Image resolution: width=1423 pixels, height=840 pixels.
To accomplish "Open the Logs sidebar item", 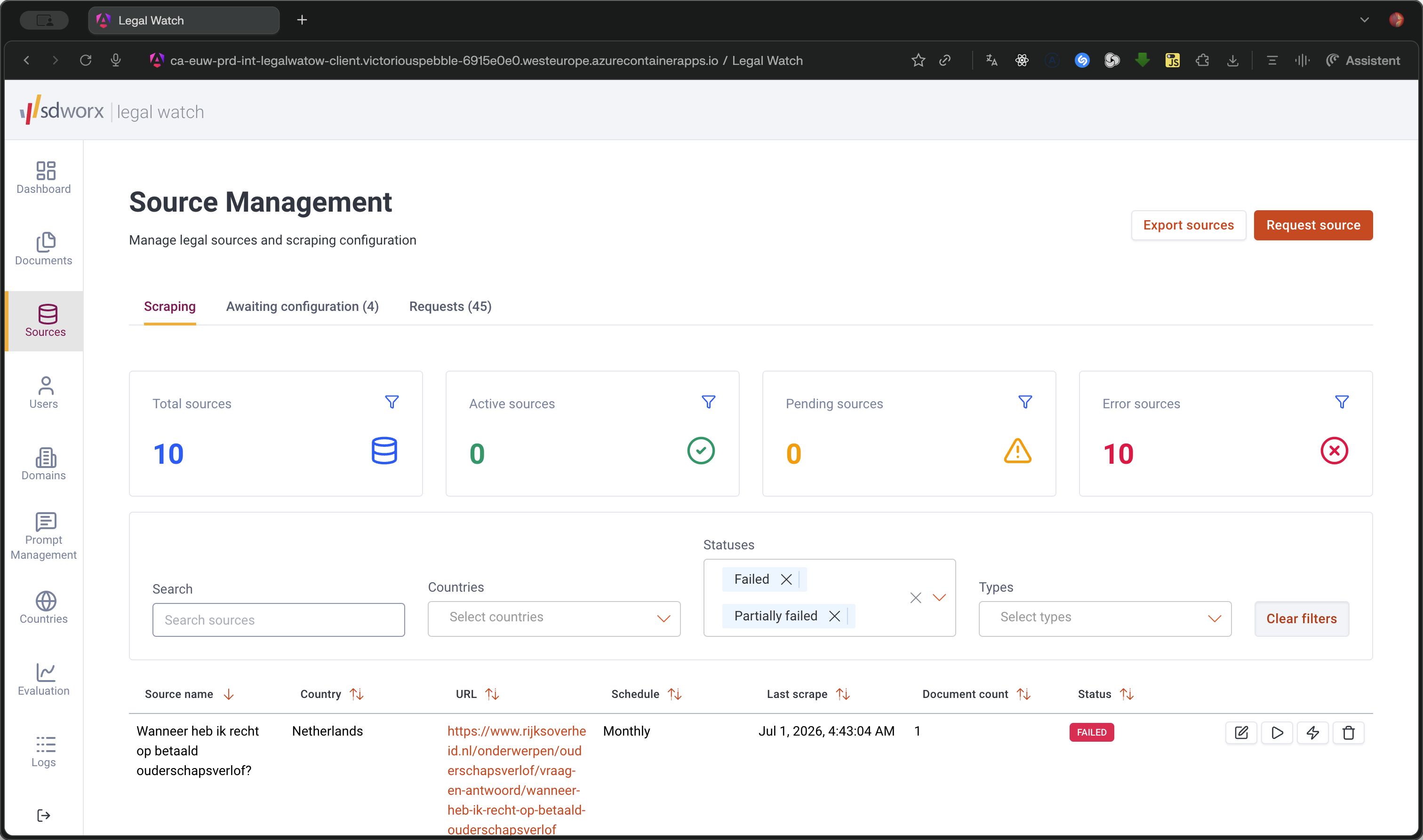I will 44,751.
